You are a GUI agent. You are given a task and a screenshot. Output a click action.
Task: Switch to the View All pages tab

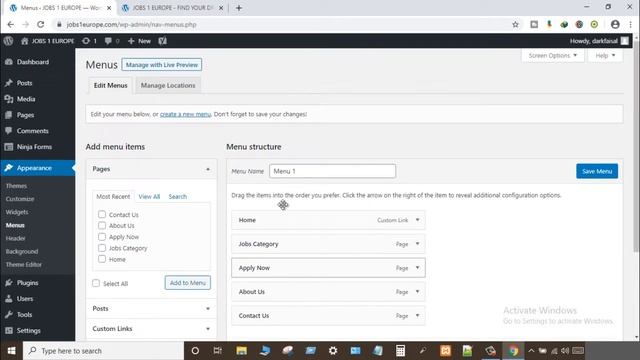(x=149, y=196)
